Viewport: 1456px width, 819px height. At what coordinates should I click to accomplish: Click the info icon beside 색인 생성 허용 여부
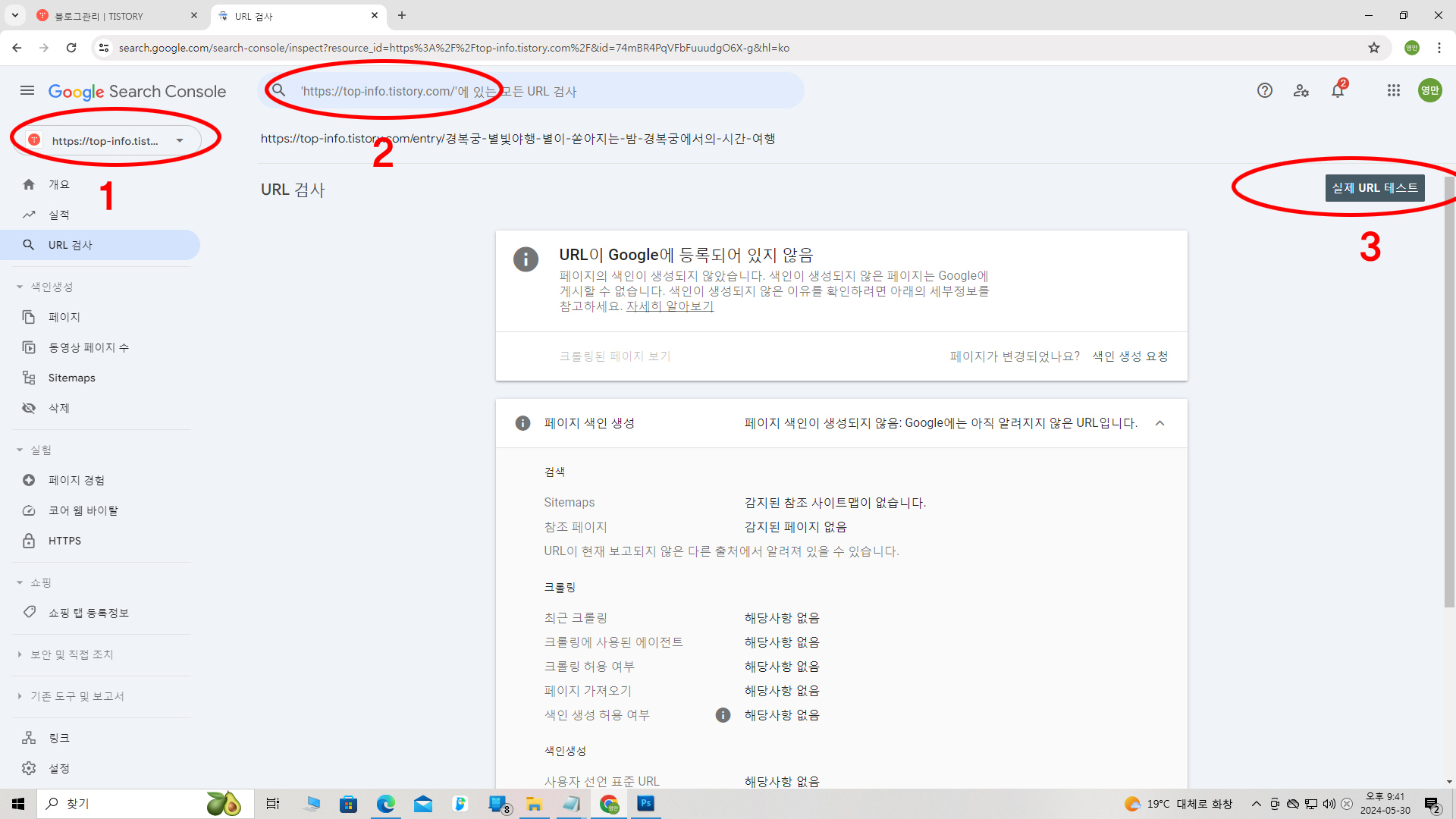(x=723, y=715)
